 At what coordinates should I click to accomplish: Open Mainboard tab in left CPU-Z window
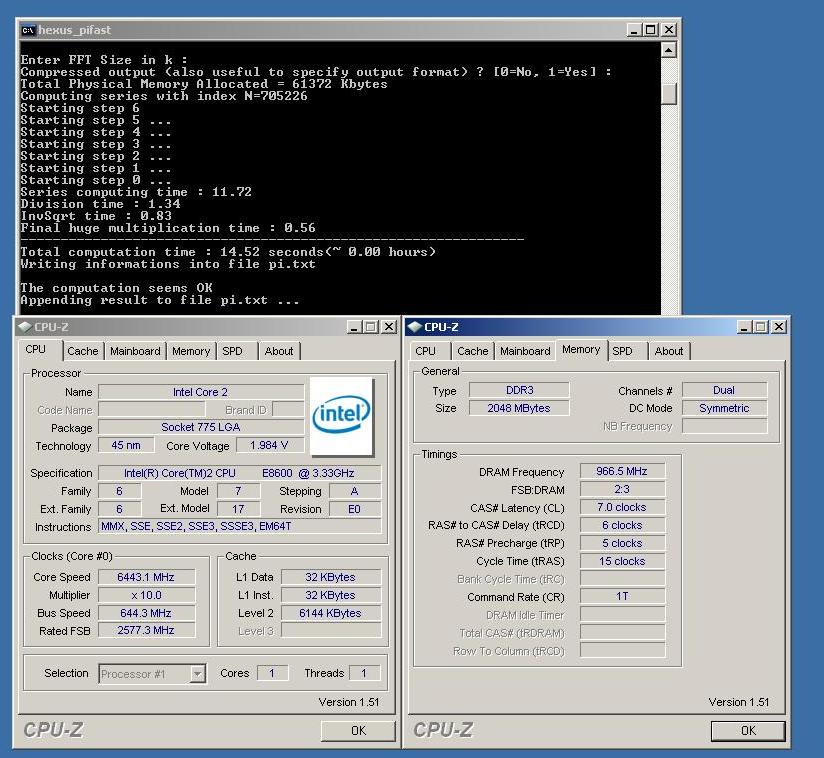click(x=135, y=351)
